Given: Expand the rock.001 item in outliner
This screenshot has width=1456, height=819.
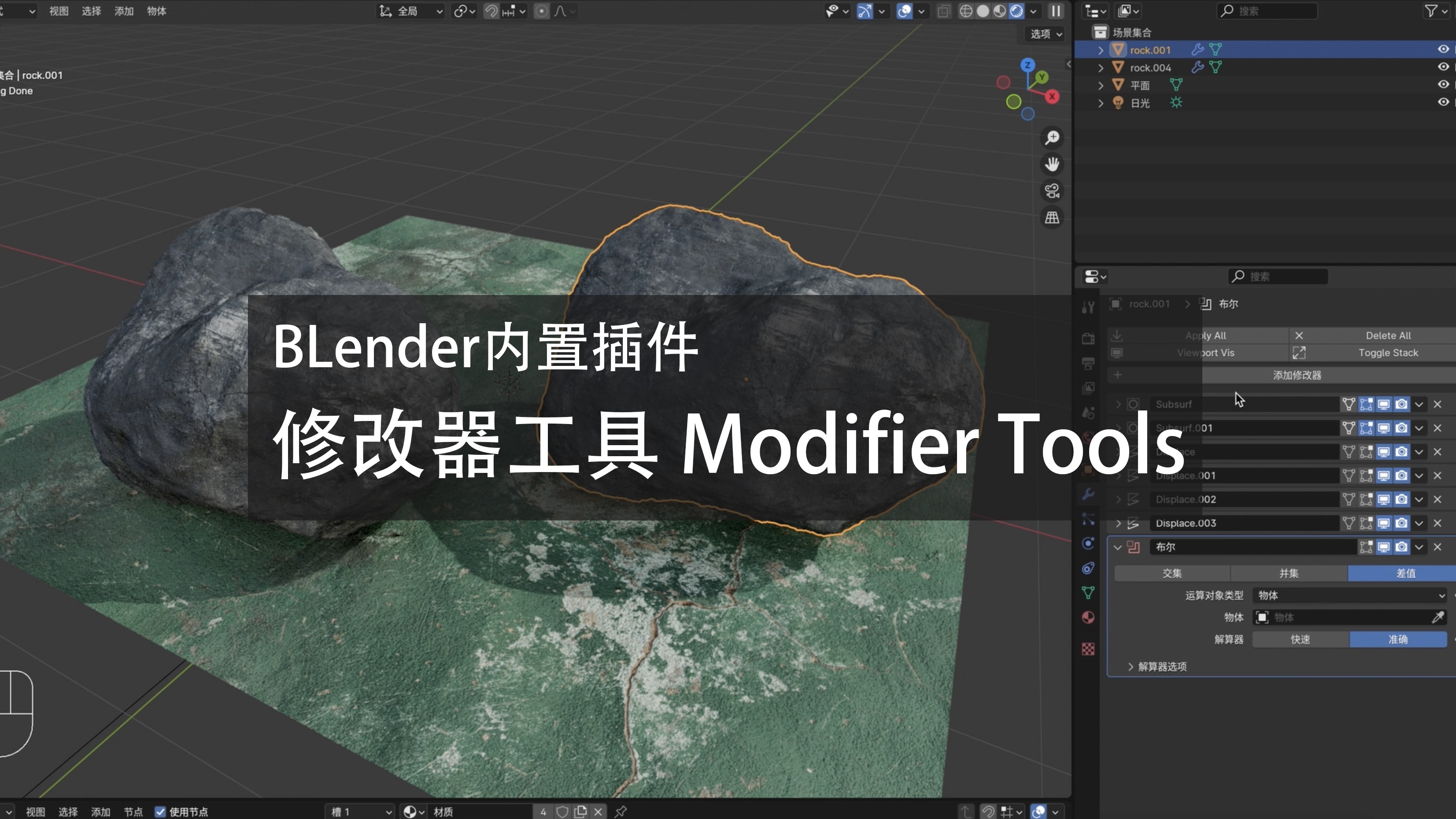Looking at the screenshot, I should click(x=1101, y=50).
